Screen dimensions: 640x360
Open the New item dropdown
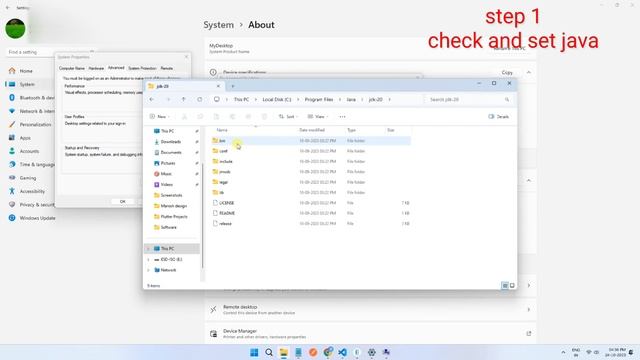click(x=160, y=117)
